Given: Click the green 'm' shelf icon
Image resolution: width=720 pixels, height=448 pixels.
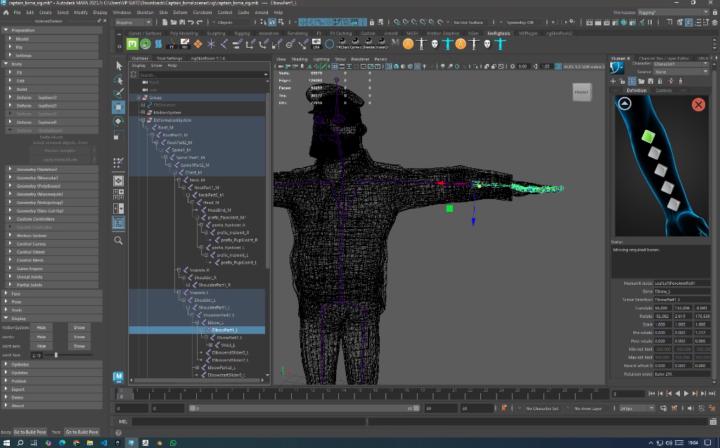Looking at the screenshot, I should click(x=132, y=44).
